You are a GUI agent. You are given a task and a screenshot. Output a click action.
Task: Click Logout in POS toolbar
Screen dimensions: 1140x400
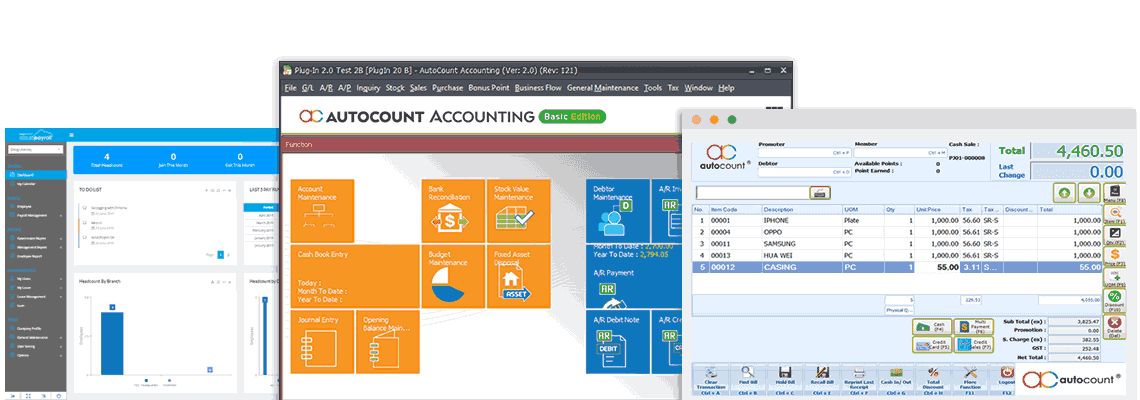(1005, 380)
